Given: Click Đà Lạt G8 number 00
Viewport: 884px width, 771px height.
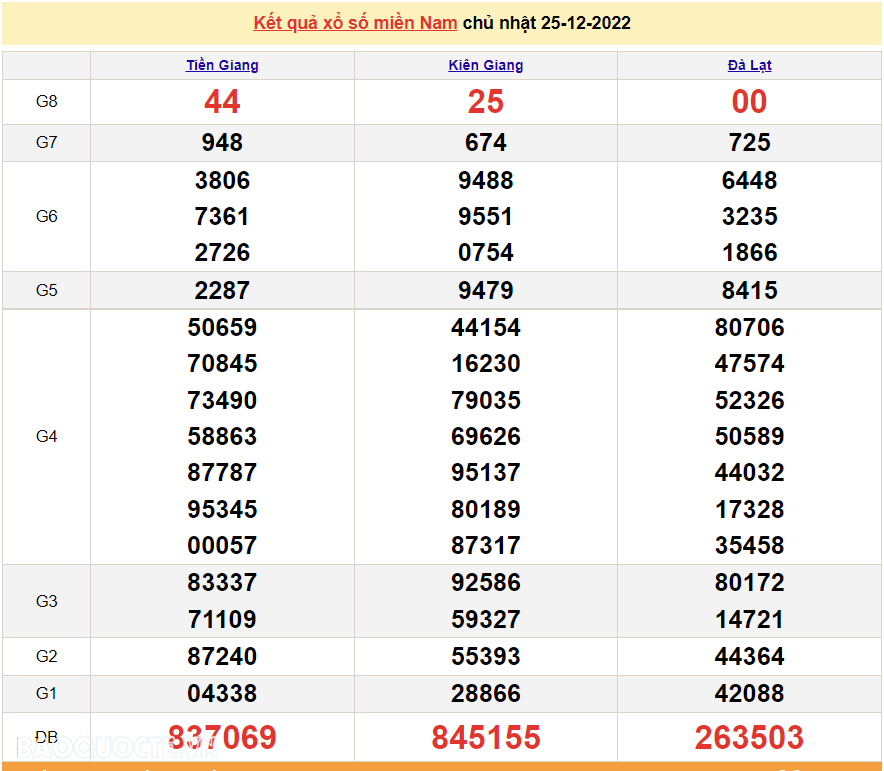Looking at the screenshot, I should [749, 102].
